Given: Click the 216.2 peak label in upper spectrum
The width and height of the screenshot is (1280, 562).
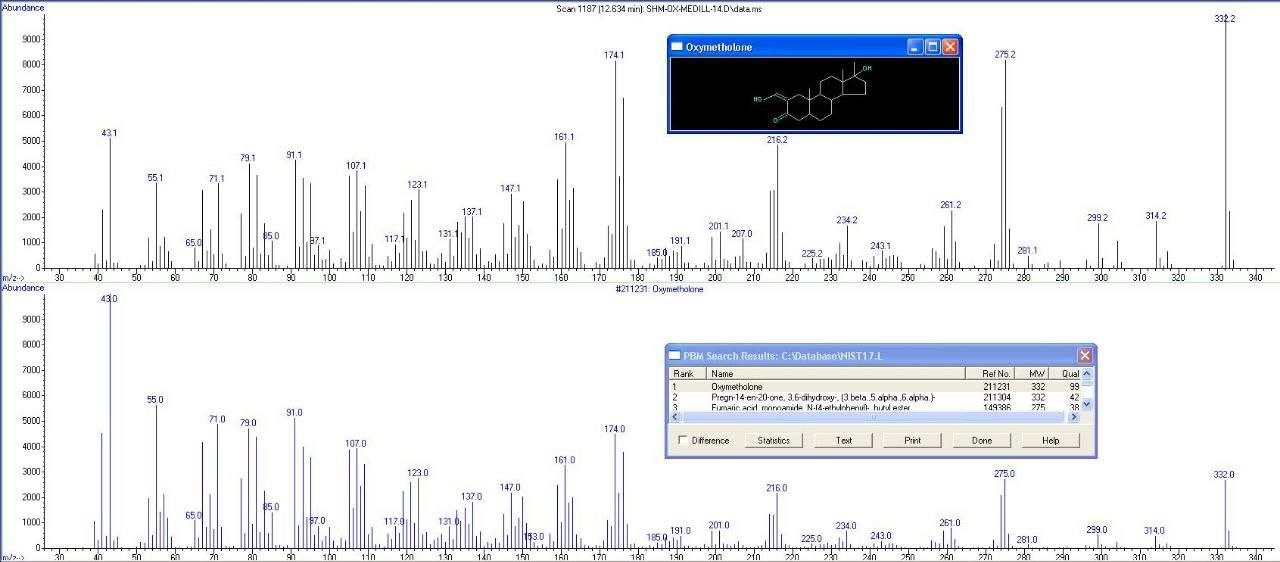Looking at the screenshot, I should pyautogui.click(x=777, y=140).
